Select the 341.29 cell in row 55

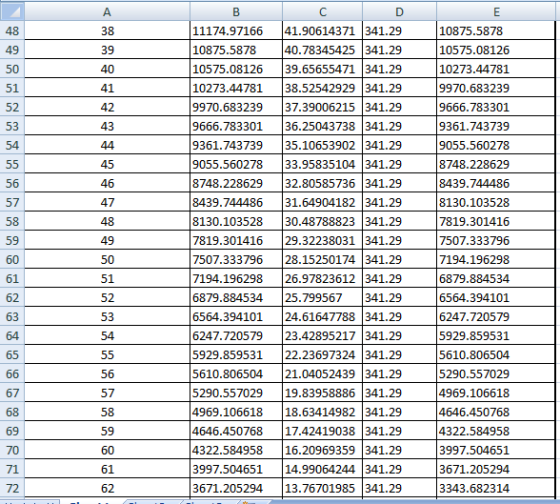click(399, 164)
